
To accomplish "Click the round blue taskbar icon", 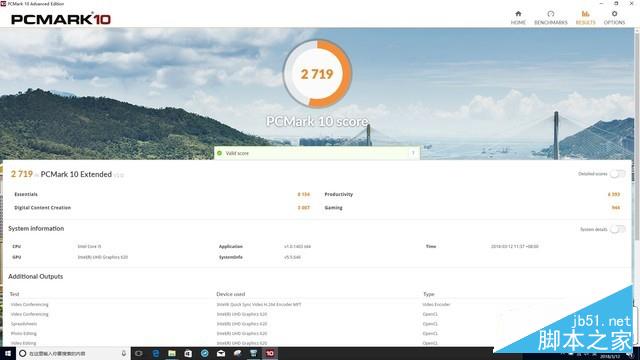I will 204,353.
